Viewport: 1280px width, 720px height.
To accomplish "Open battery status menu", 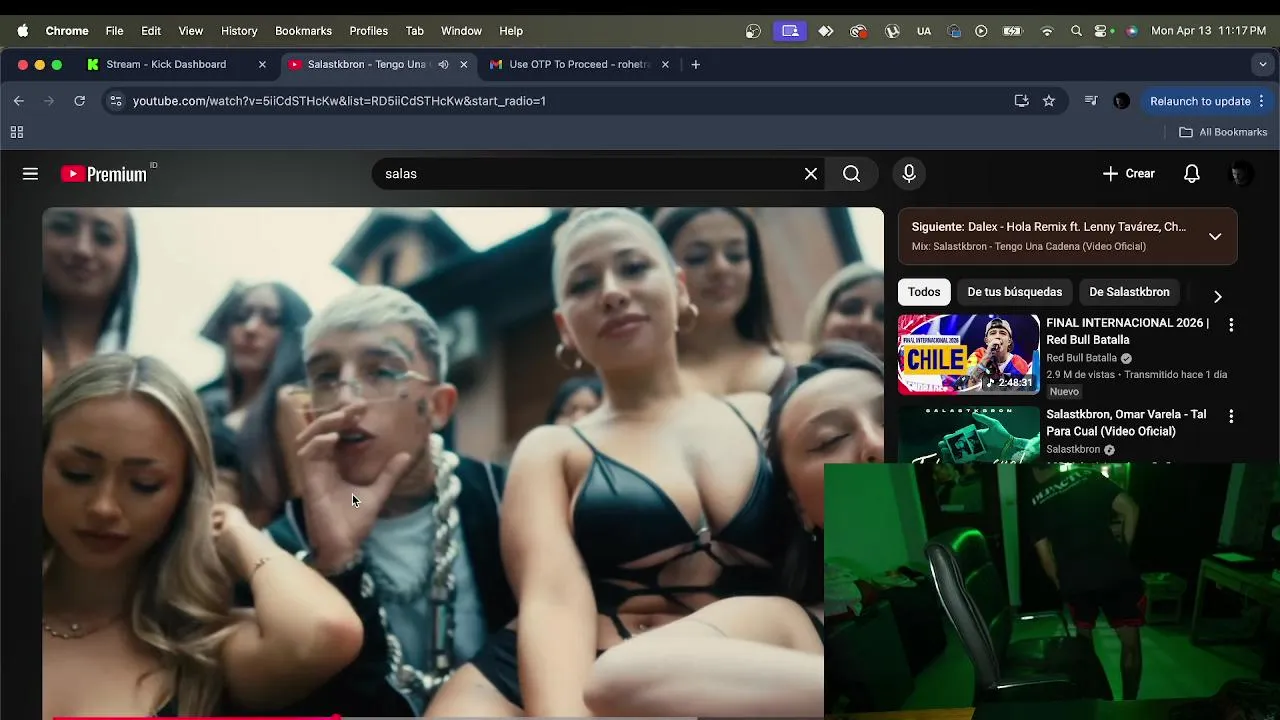I will 1013,31.
